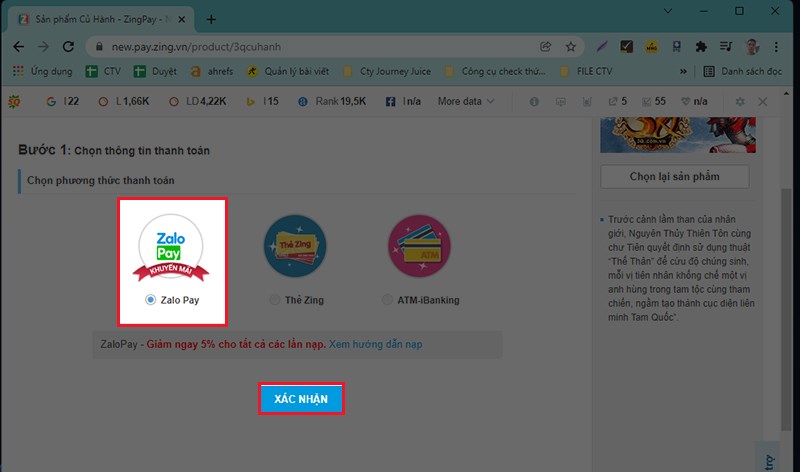Reload the page
800x472 pixels.
point(68,47)
